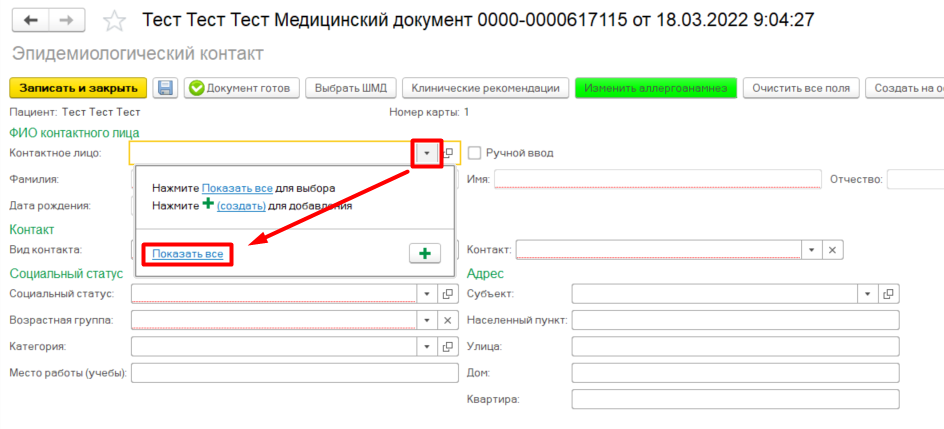Expand the Социальный статус dropdown

click(427, 293)
